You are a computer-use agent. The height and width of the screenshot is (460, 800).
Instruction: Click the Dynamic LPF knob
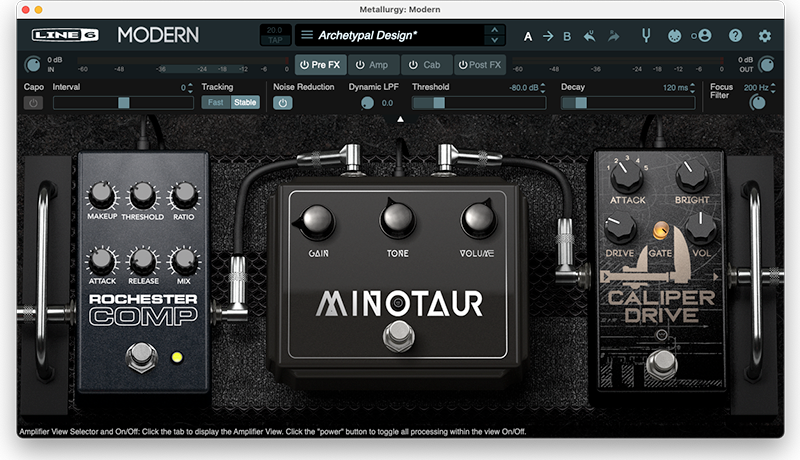[x=367, y=103]
